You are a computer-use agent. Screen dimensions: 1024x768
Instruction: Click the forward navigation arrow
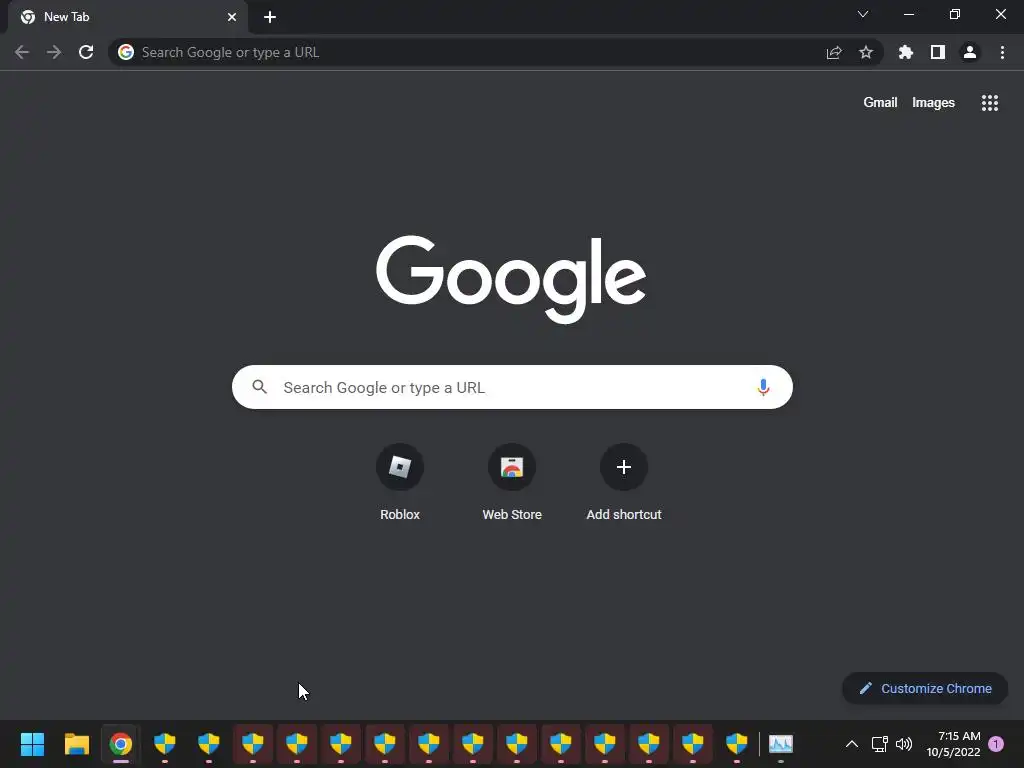pos(54,52)
